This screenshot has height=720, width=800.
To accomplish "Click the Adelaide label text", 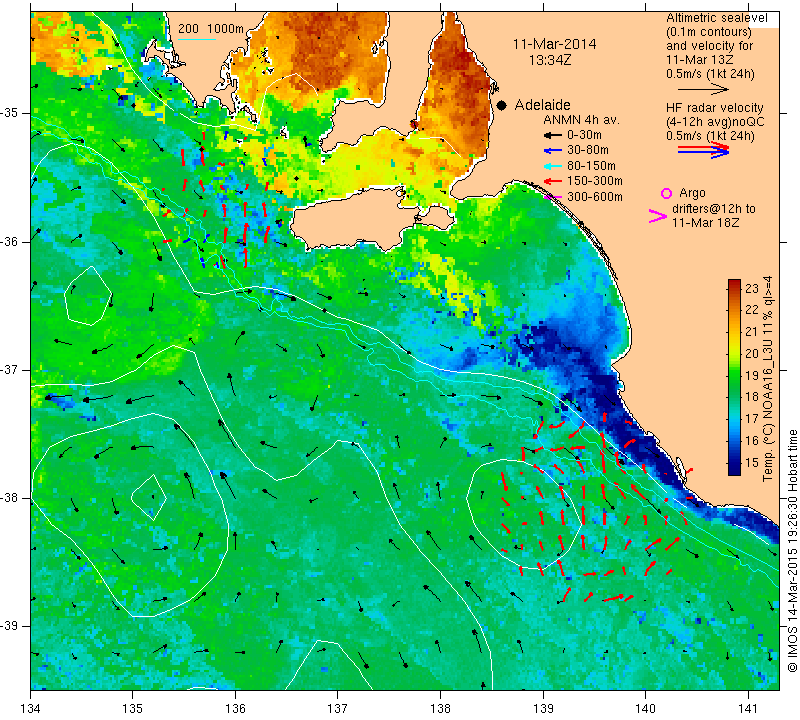I will [542, 105].
